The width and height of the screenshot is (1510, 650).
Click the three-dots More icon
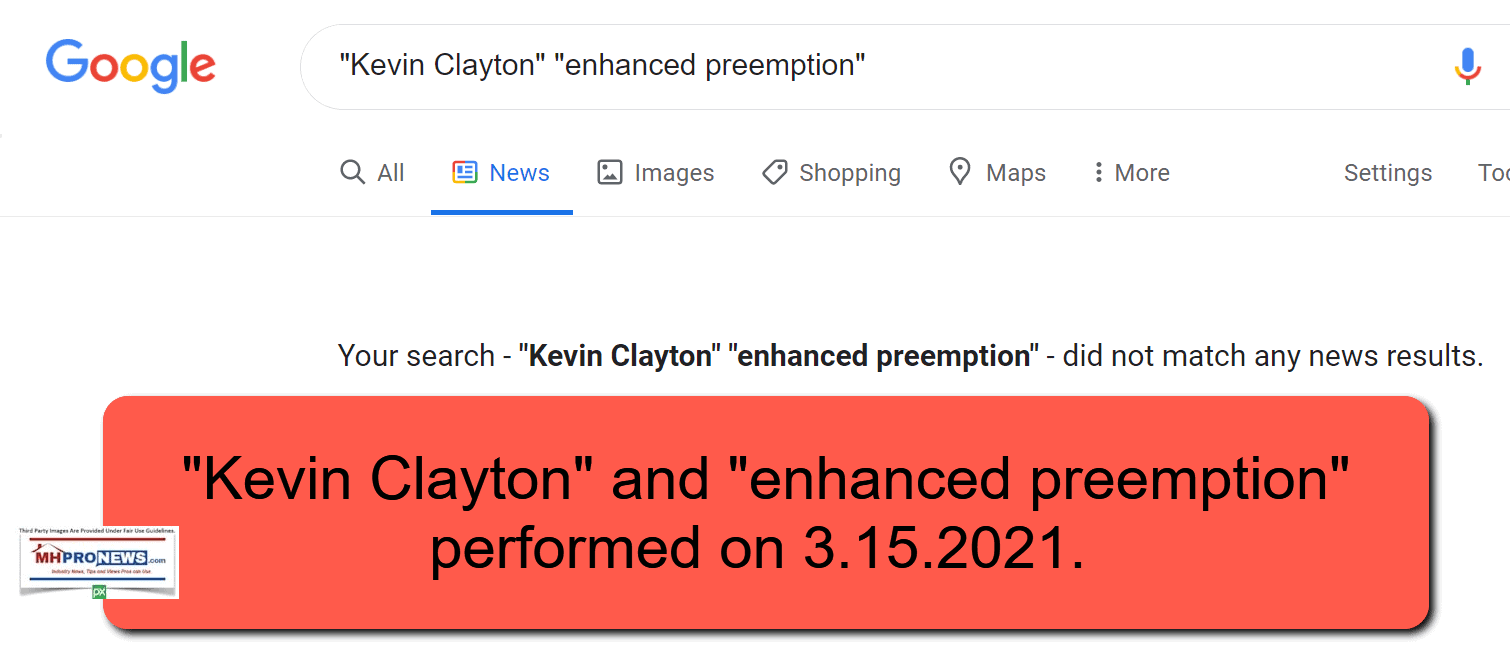coord(1098,172)
